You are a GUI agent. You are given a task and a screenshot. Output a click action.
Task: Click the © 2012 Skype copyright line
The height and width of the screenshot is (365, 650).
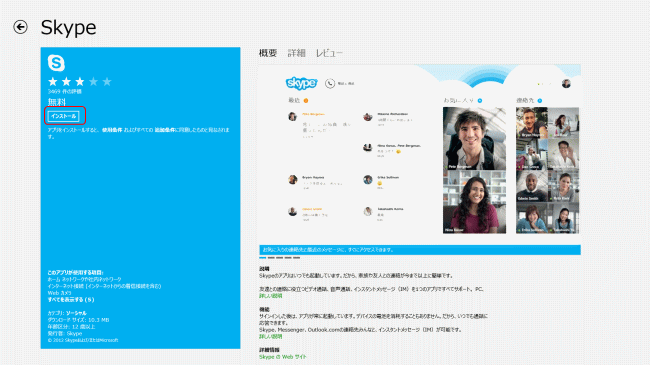tap(83, 340)
